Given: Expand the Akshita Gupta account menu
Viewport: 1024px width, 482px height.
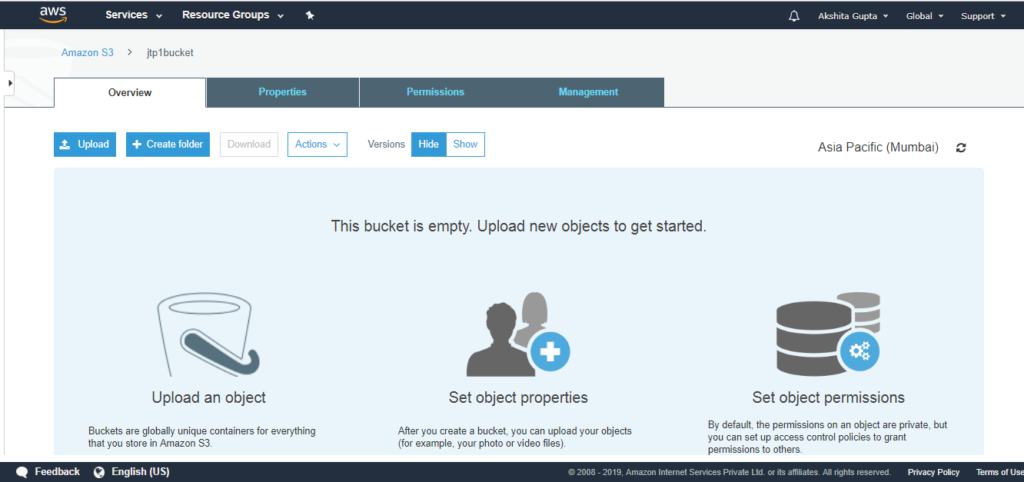Looking at the screenshot, I should (853, 16).
